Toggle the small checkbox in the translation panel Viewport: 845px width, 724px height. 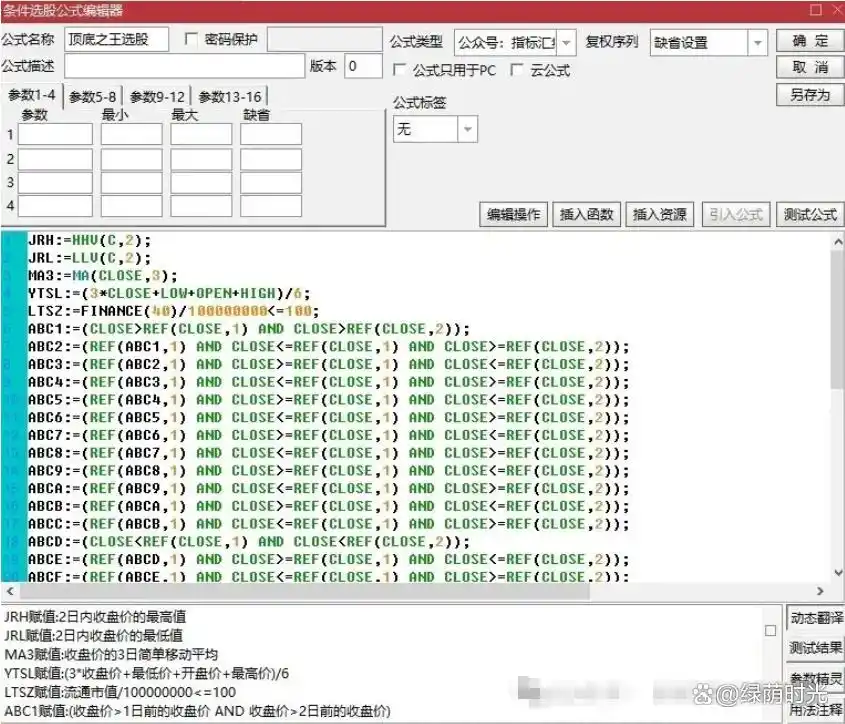pos(770,630)
